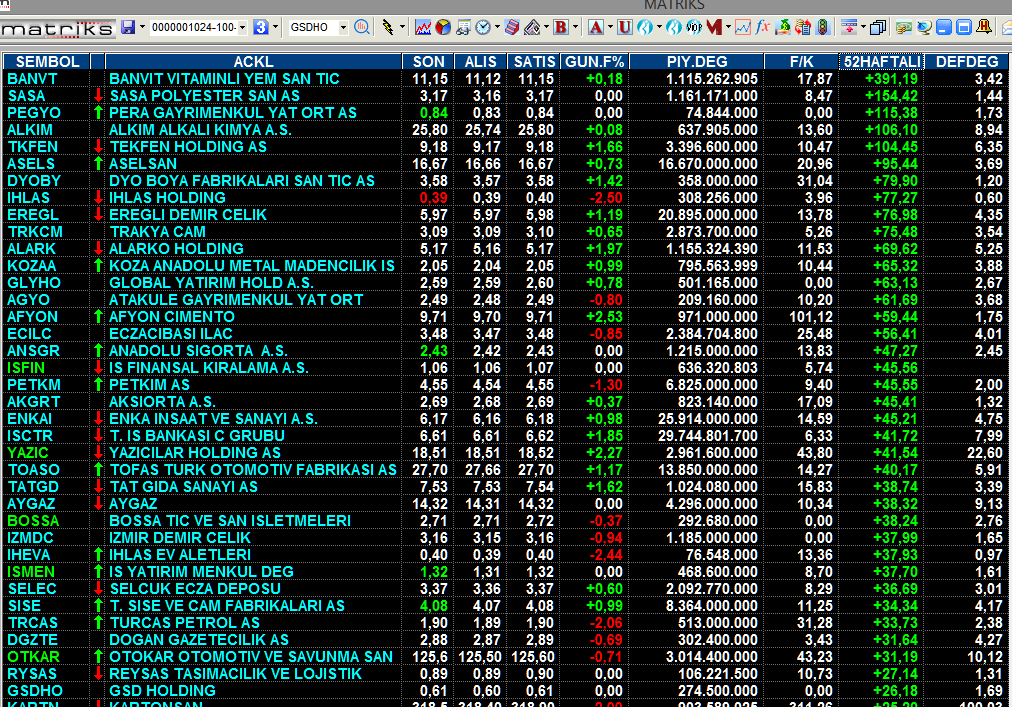The image size is (1012, 707).
Task: Click the DEFDEG column header
Action: point(966,61)
